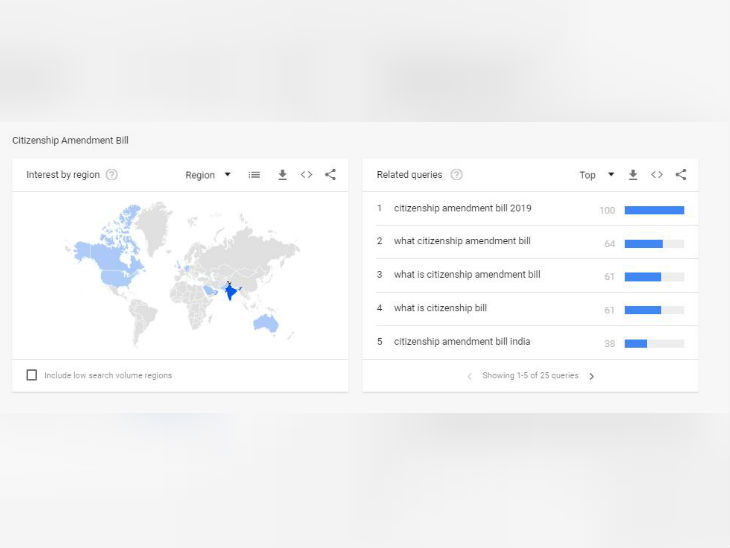This screenshot has width=730, height=548.
Task: Open help for Related queries
Action: [x=456, y=175]
